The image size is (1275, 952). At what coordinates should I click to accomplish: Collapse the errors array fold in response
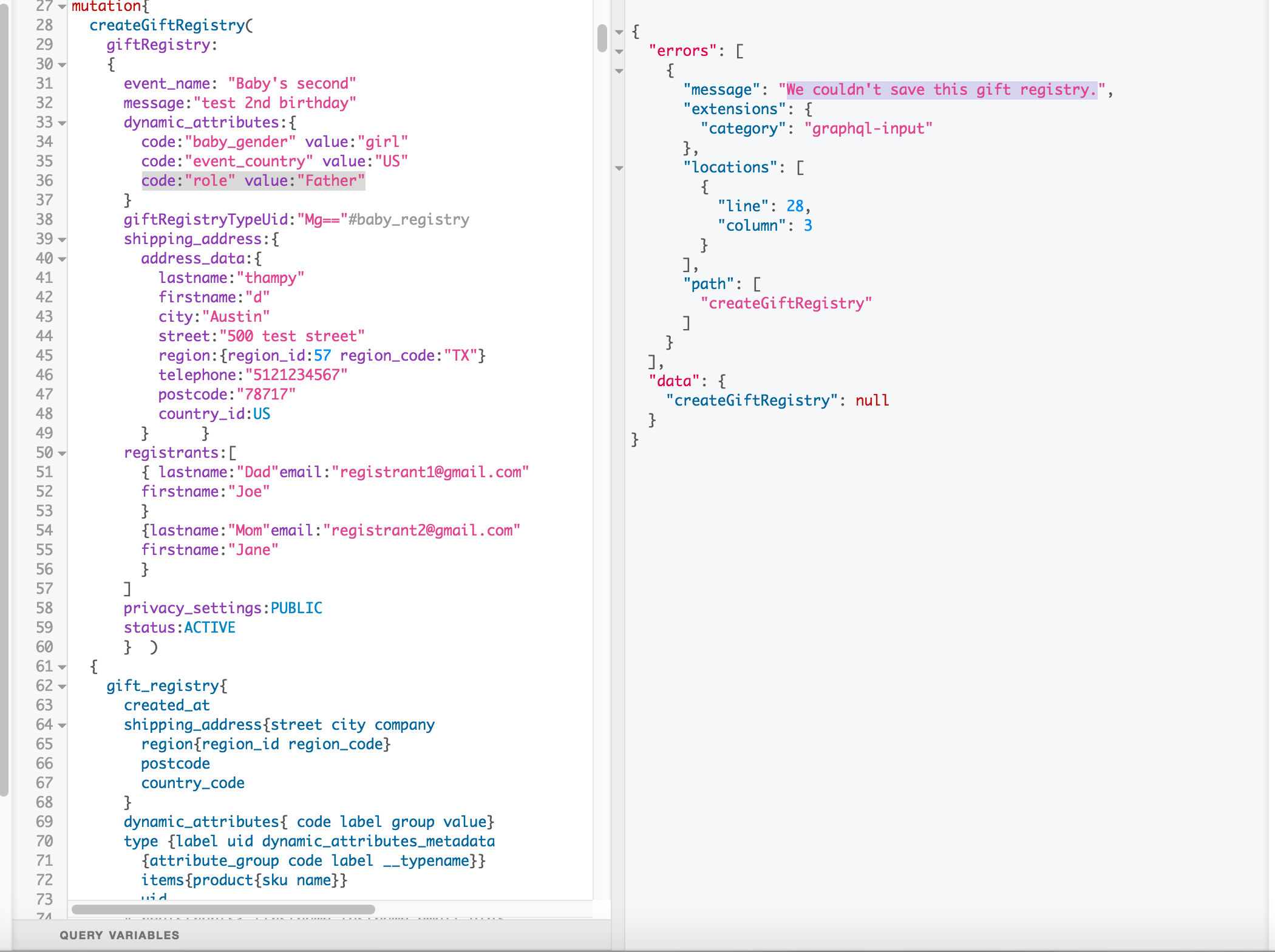(x=619, y=52)
